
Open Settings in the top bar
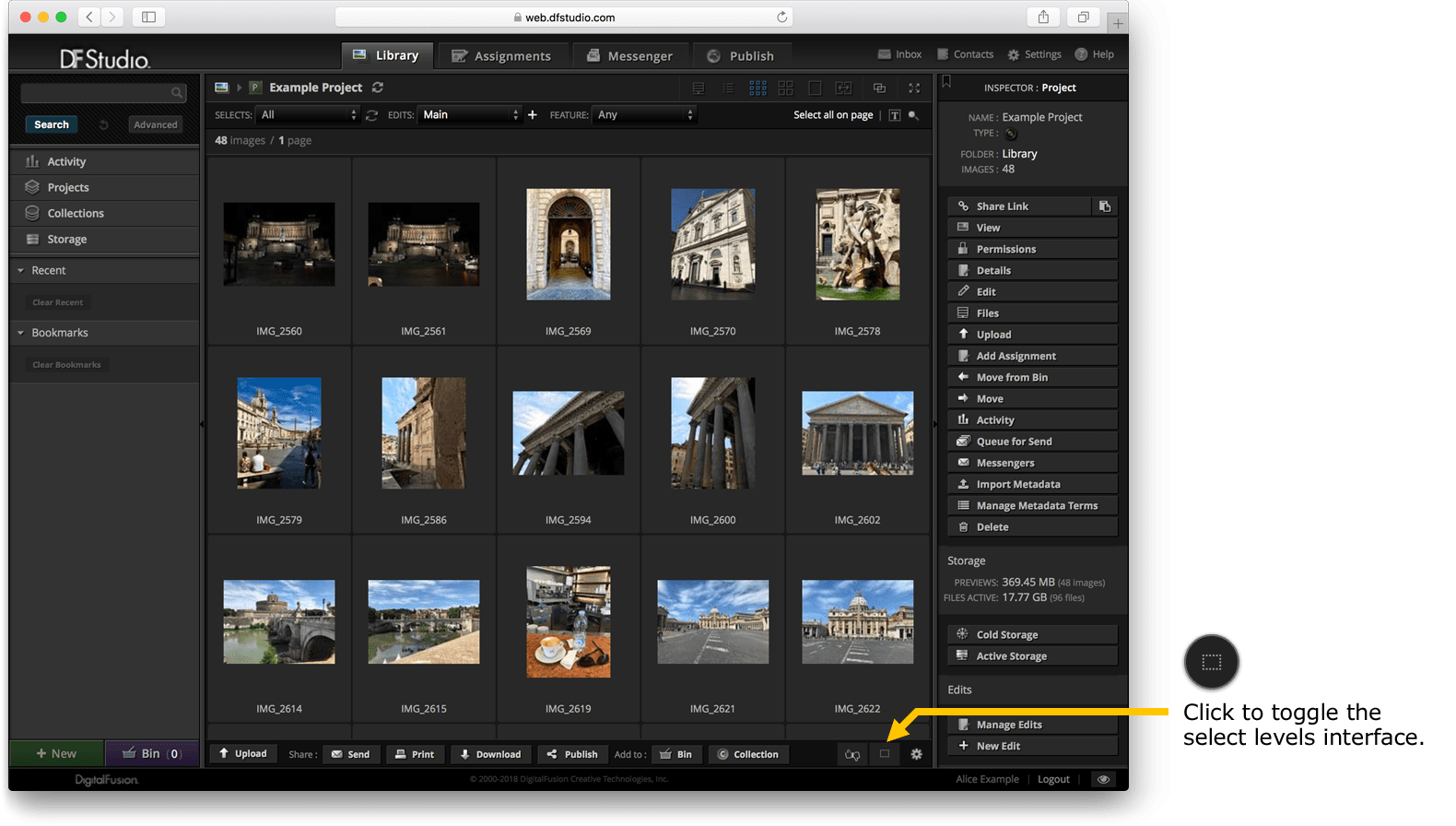[1034, 54]
